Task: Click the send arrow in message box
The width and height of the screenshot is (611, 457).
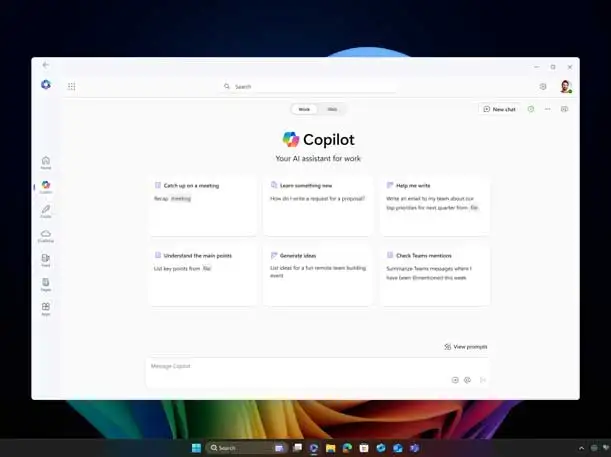Action: 483,380
